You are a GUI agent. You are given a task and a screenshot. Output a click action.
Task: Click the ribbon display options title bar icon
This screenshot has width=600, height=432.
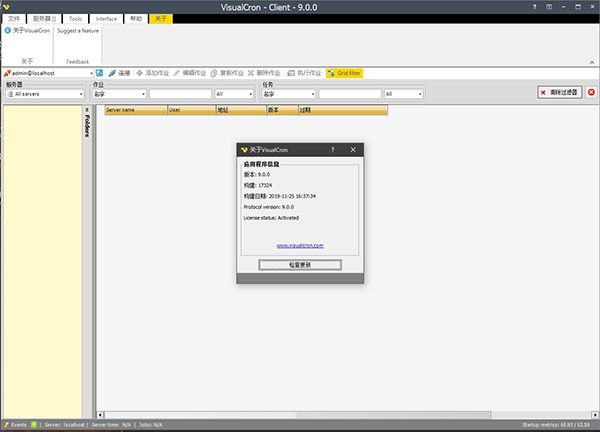pos(549,7)
